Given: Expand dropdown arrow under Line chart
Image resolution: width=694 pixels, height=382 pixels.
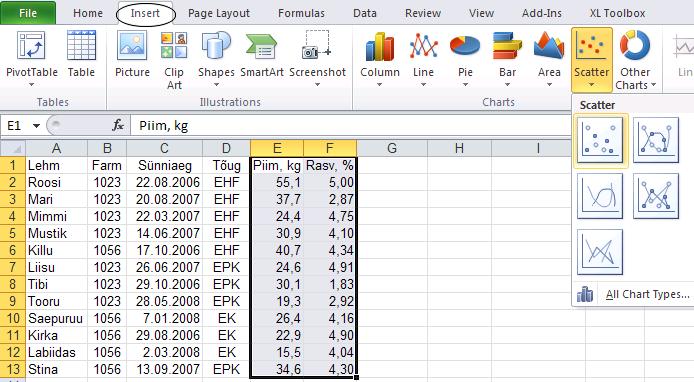Looking at the screenshot, I should coord(423,85).
